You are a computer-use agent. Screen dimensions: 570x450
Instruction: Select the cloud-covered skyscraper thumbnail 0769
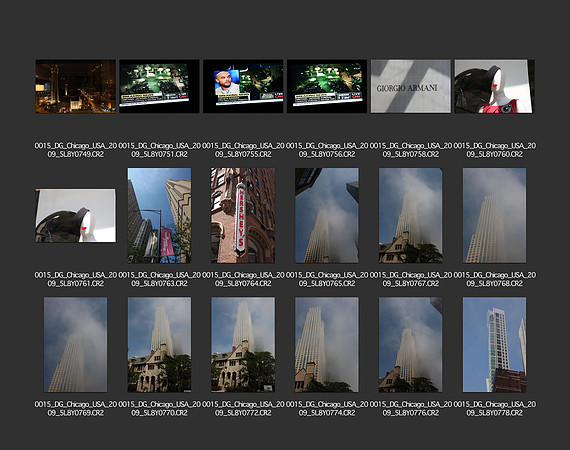pos(76,345)
